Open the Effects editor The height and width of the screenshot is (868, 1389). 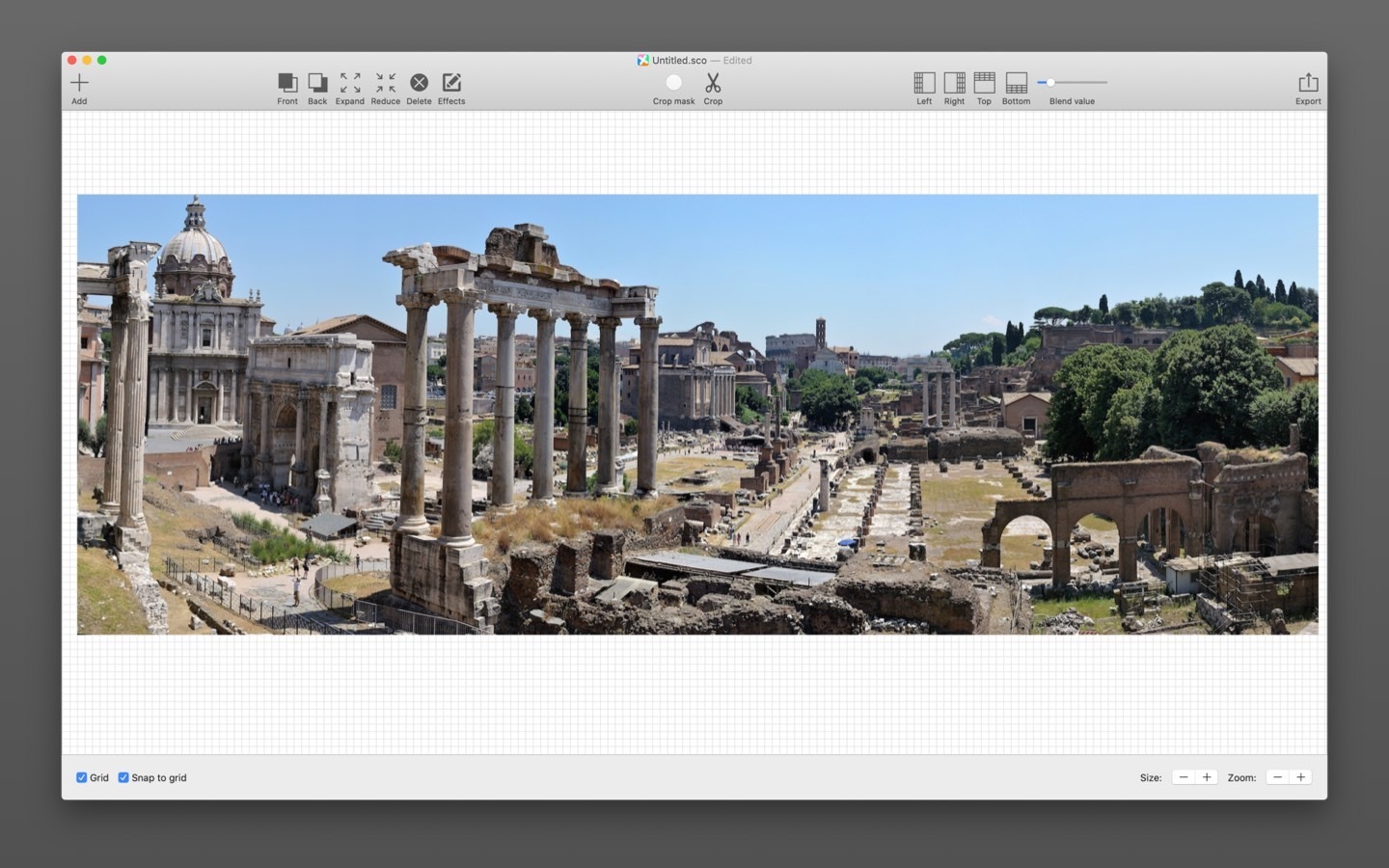pos(451,83)
